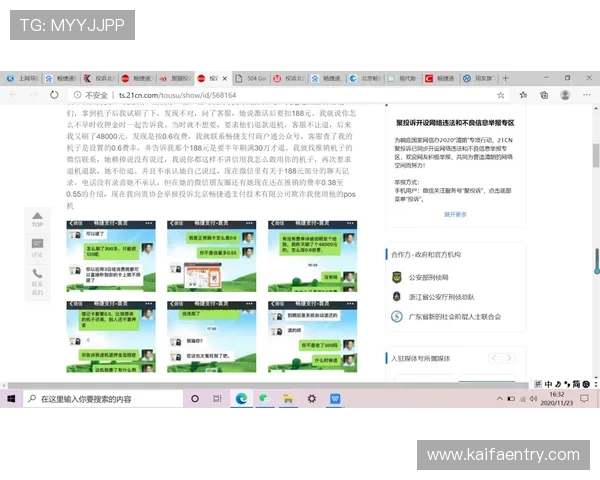Screen dimensions: 600x480
Task: Open the Collections icon in Edge toolbar
Action: pyautogui.click(x=544, y=95)
